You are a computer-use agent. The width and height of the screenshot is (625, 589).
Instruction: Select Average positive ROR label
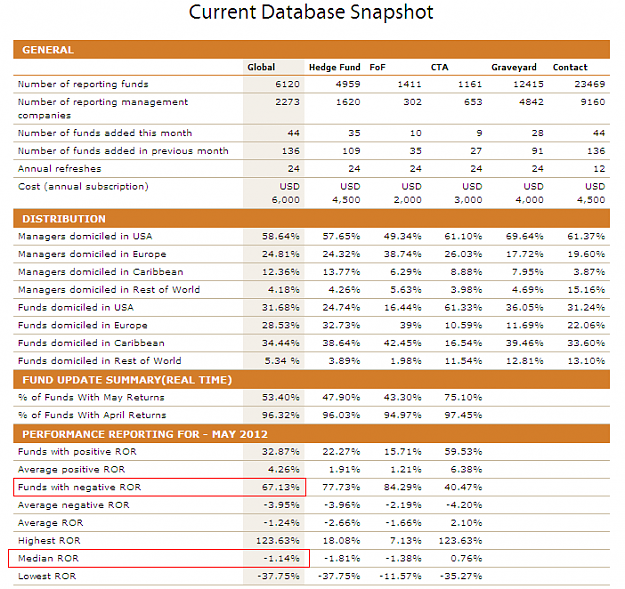tap(71, 469)
